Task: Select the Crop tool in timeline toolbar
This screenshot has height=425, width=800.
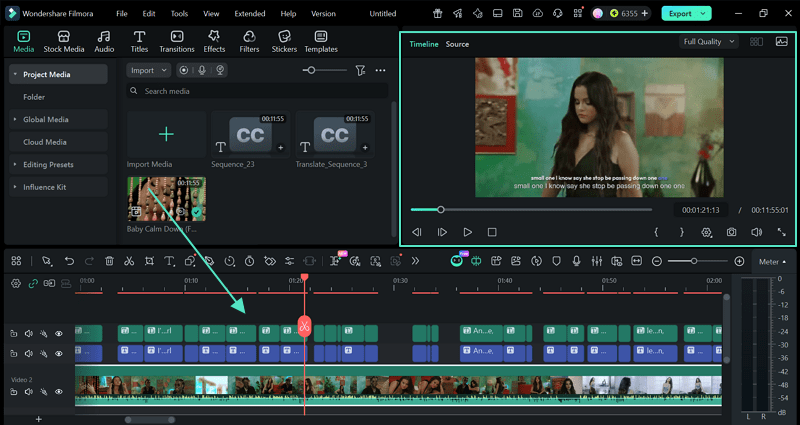Action: (x=149, y=261)
